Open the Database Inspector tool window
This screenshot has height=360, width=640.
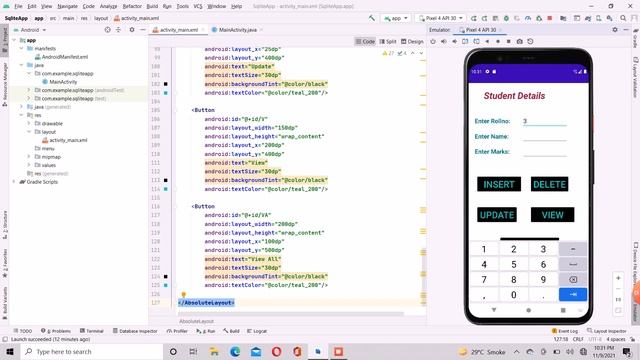pos(135,331)
